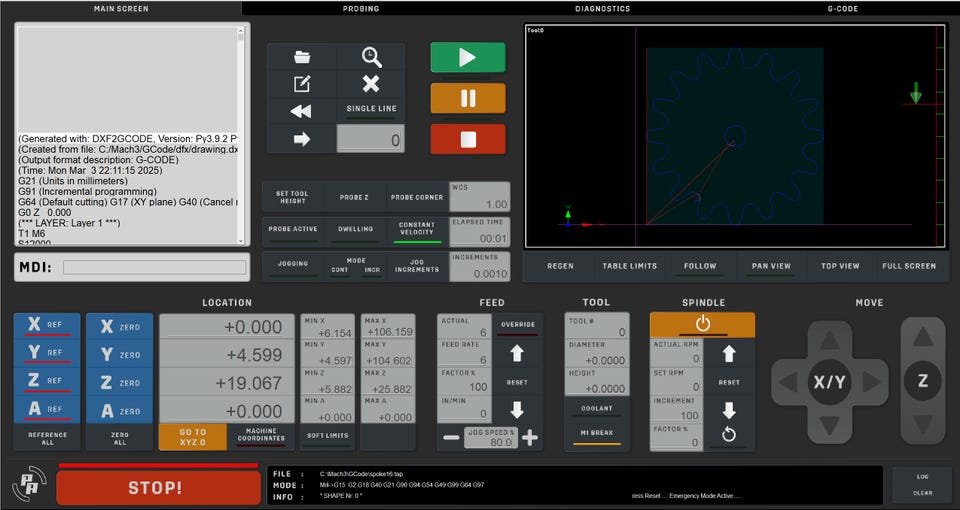Toggle the spindle power icon
The width and height of the screenshot is (960, 510).
click(x=702, y=324)
